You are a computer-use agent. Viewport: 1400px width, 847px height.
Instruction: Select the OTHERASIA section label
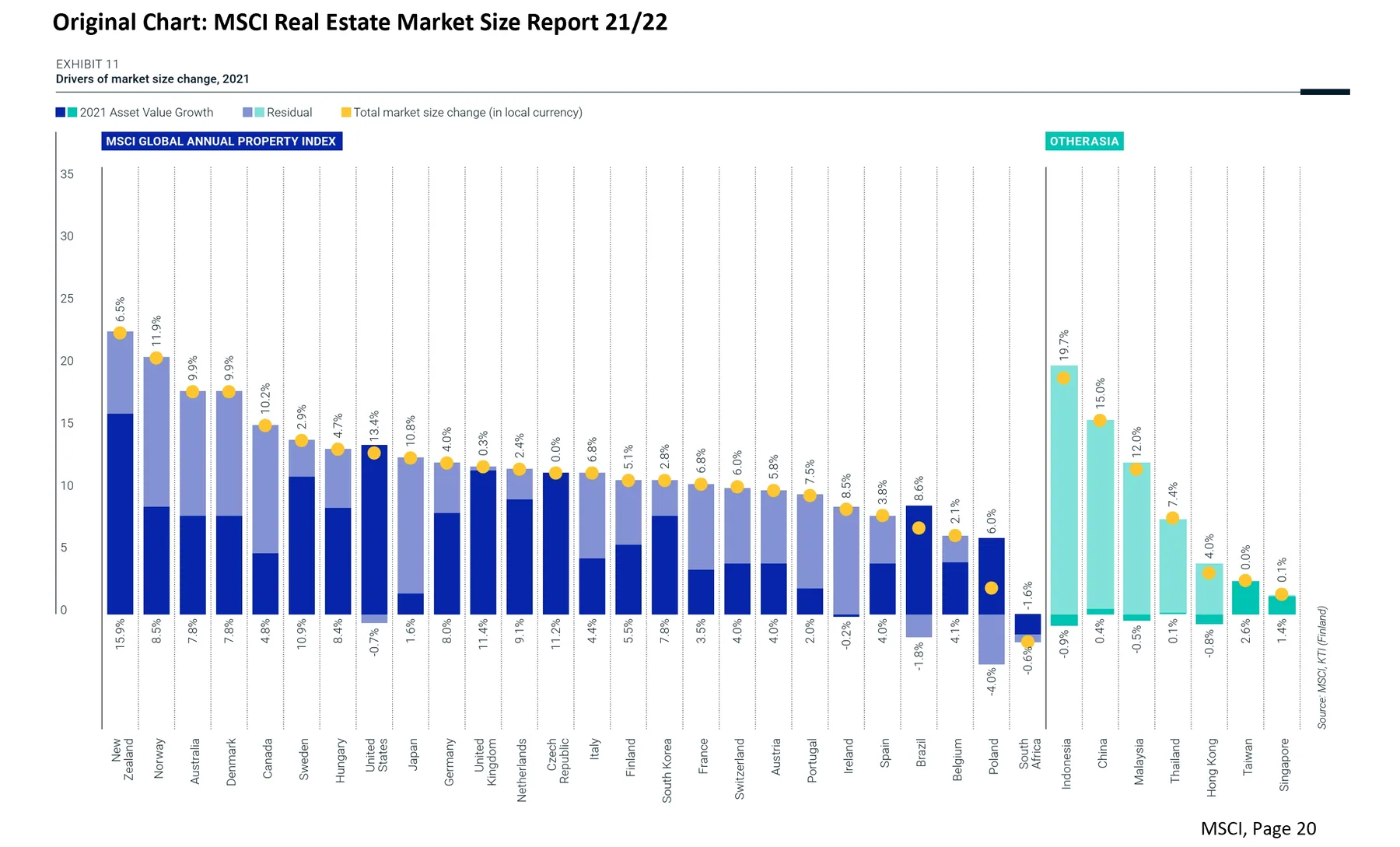coord(1084,142)
